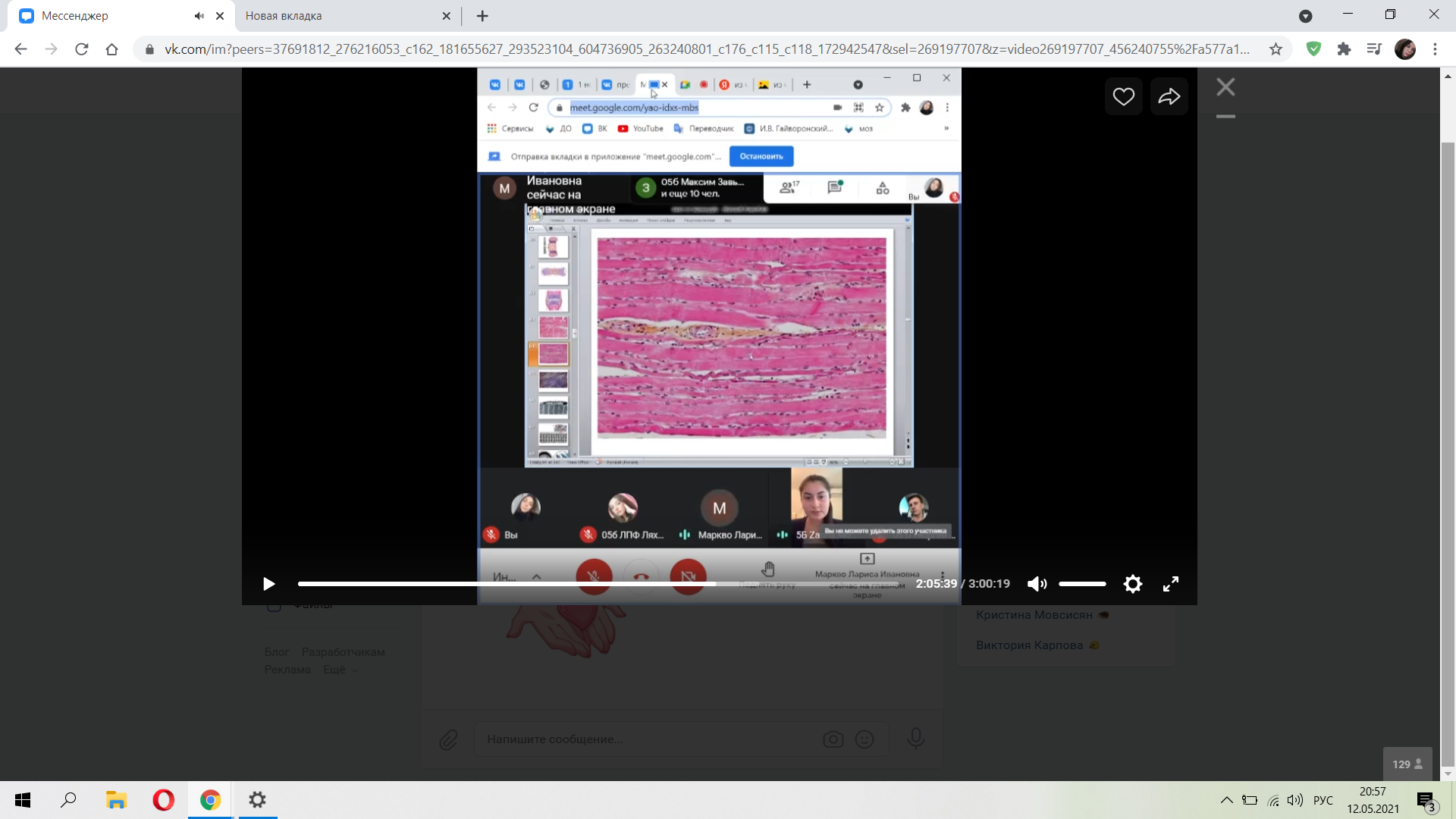Image resolution: width=1456 pixels, height=819 pixels.
Task: Close the video player overlay
Action: [1225, 87]
